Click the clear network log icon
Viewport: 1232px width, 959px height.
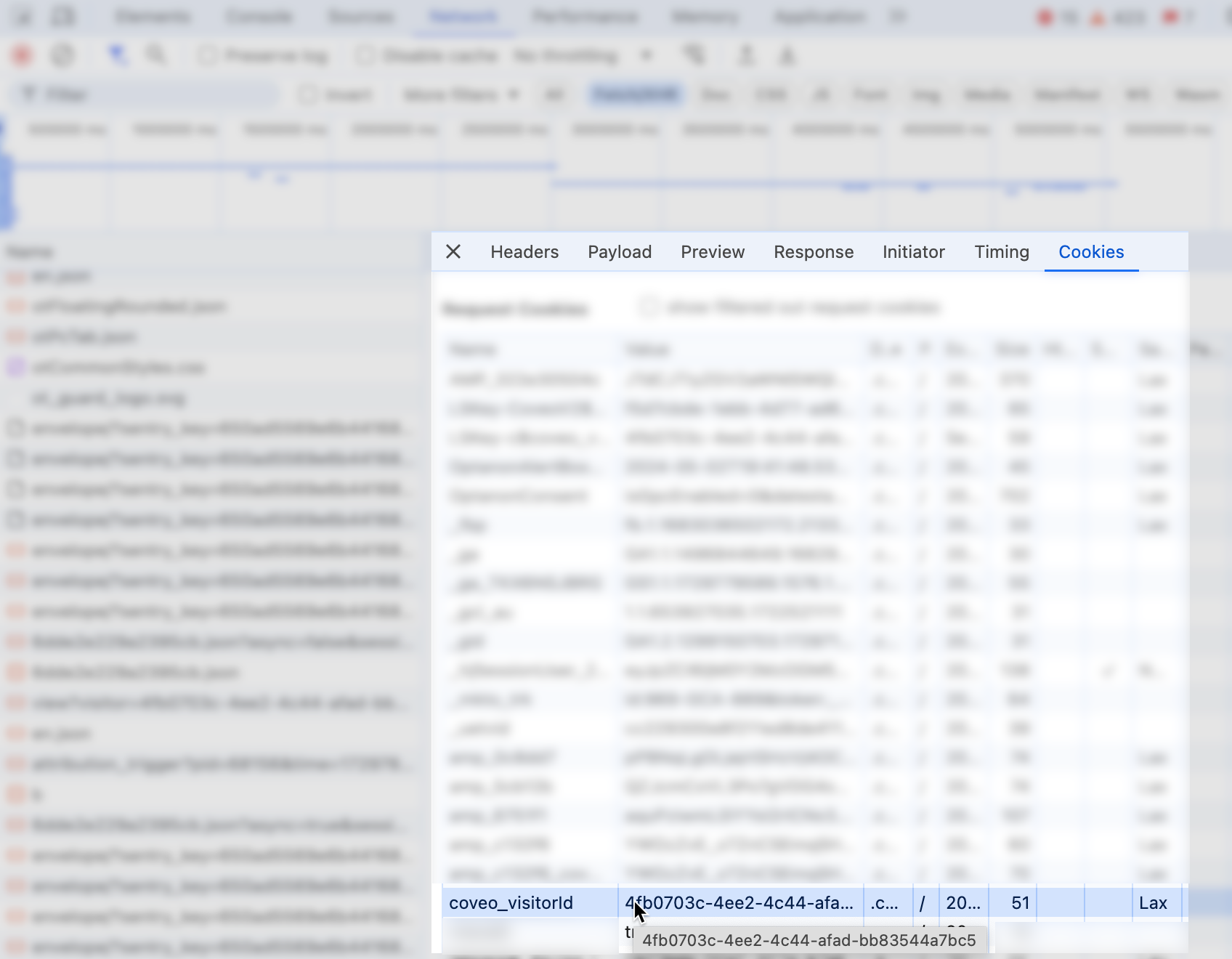[62, 55]
